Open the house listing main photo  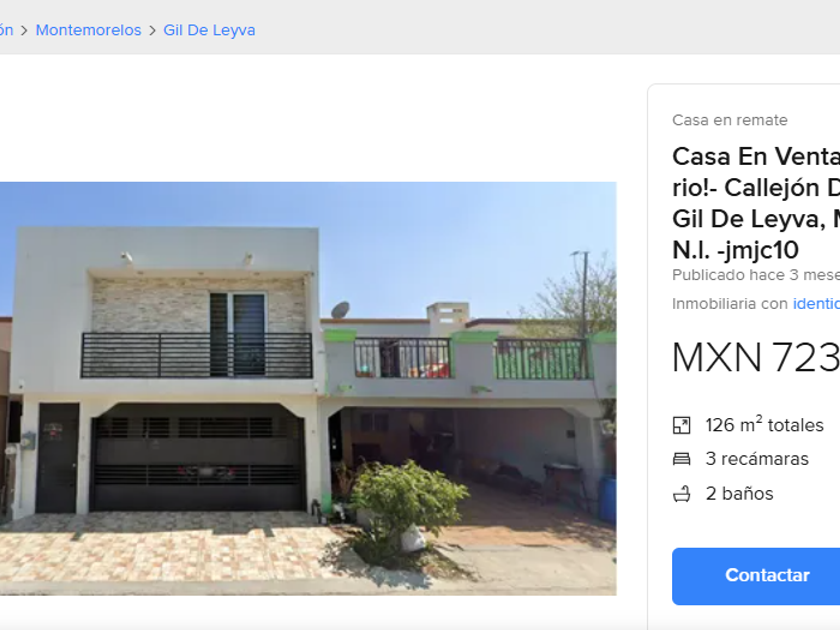point(308,388)
